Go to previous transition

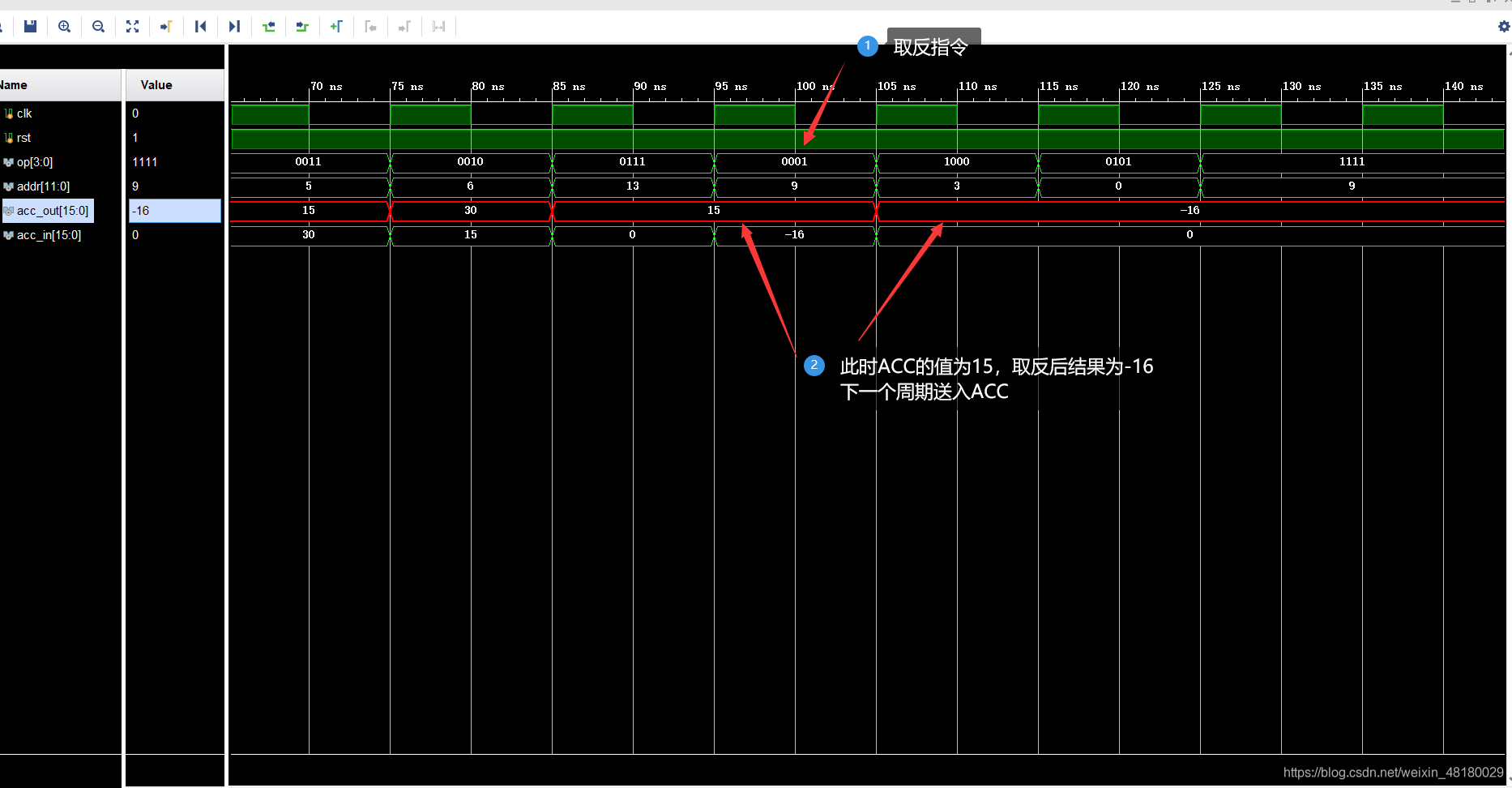(268, 27)
